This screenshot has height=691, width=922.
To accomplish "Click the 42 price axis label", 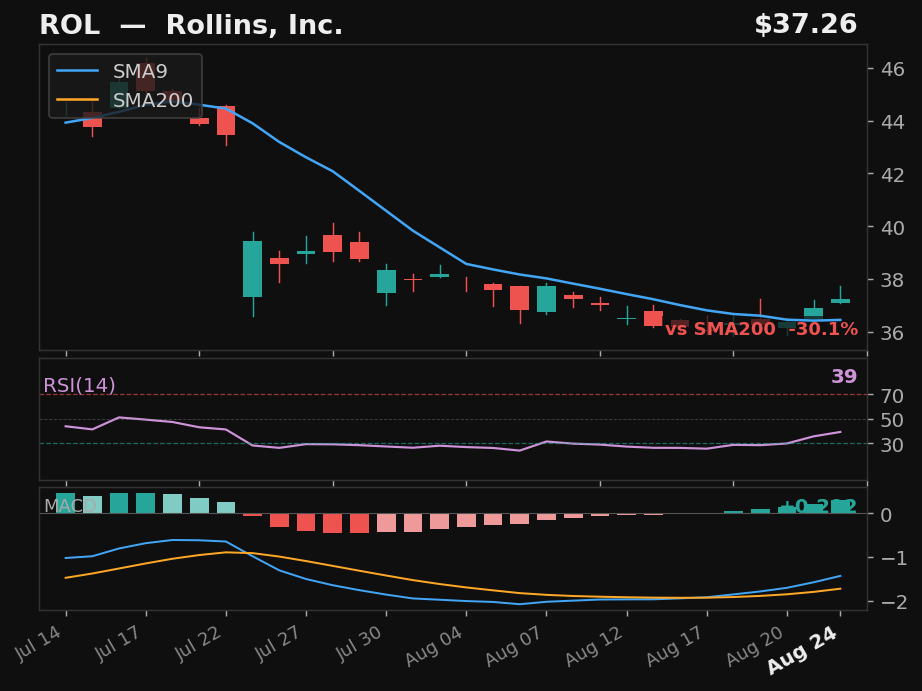I will [893, 175].
